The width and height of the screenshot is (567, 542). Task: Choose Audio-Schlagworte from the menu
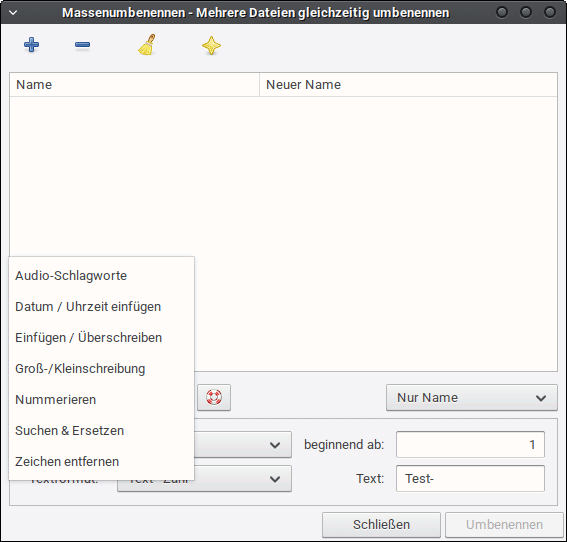[101, 276]
